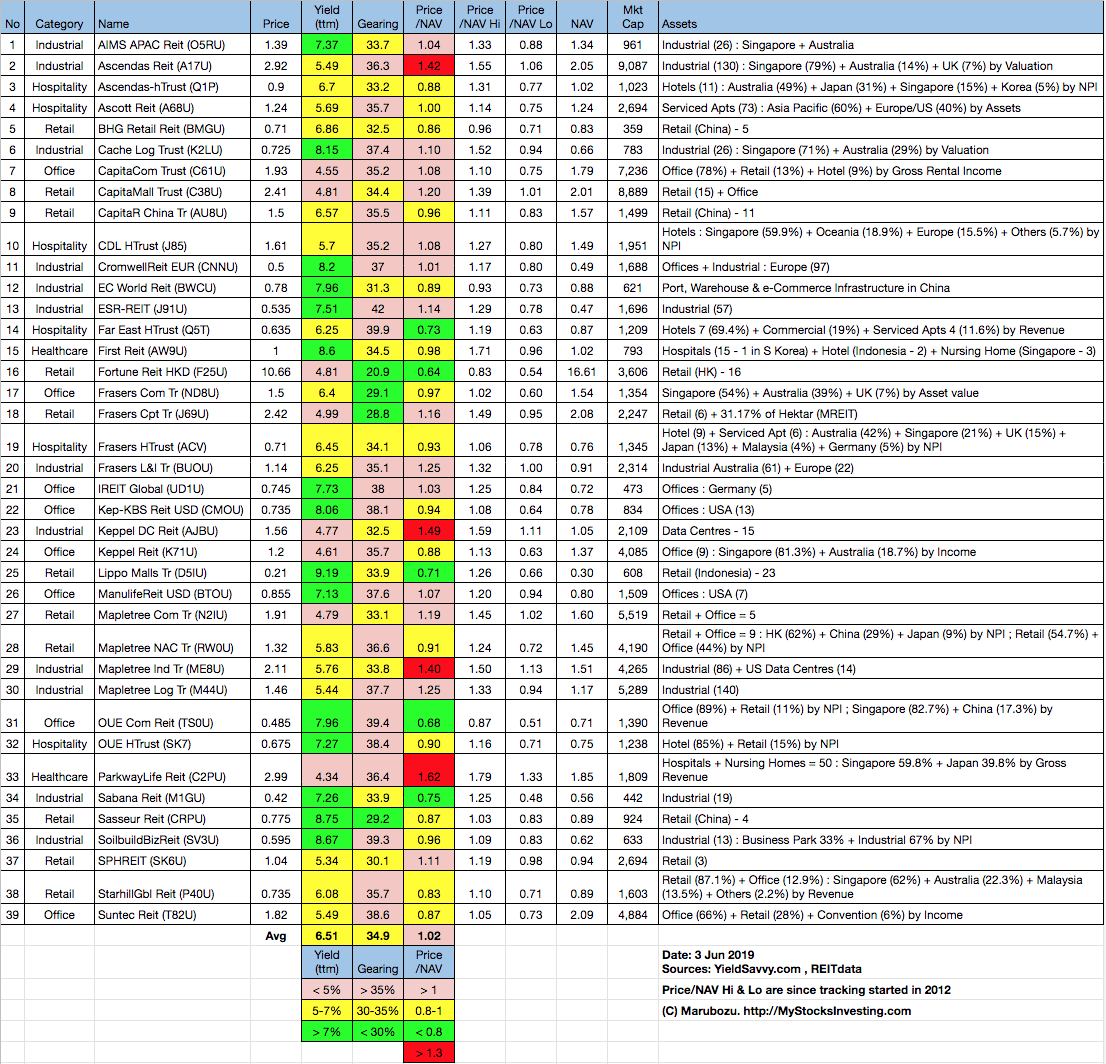Click 'Date: 3 Jun 2019' text
The image size is (1106, 1064).
pyautogui.click(x=707, y=955)
